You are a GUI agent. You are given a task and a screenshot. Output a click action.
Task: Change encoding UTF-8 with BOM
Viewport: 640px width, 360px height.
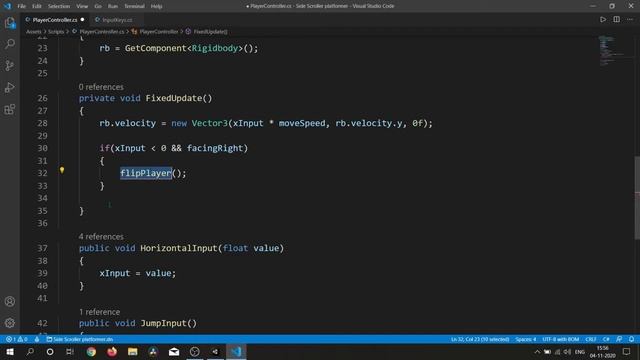point(561,339)
